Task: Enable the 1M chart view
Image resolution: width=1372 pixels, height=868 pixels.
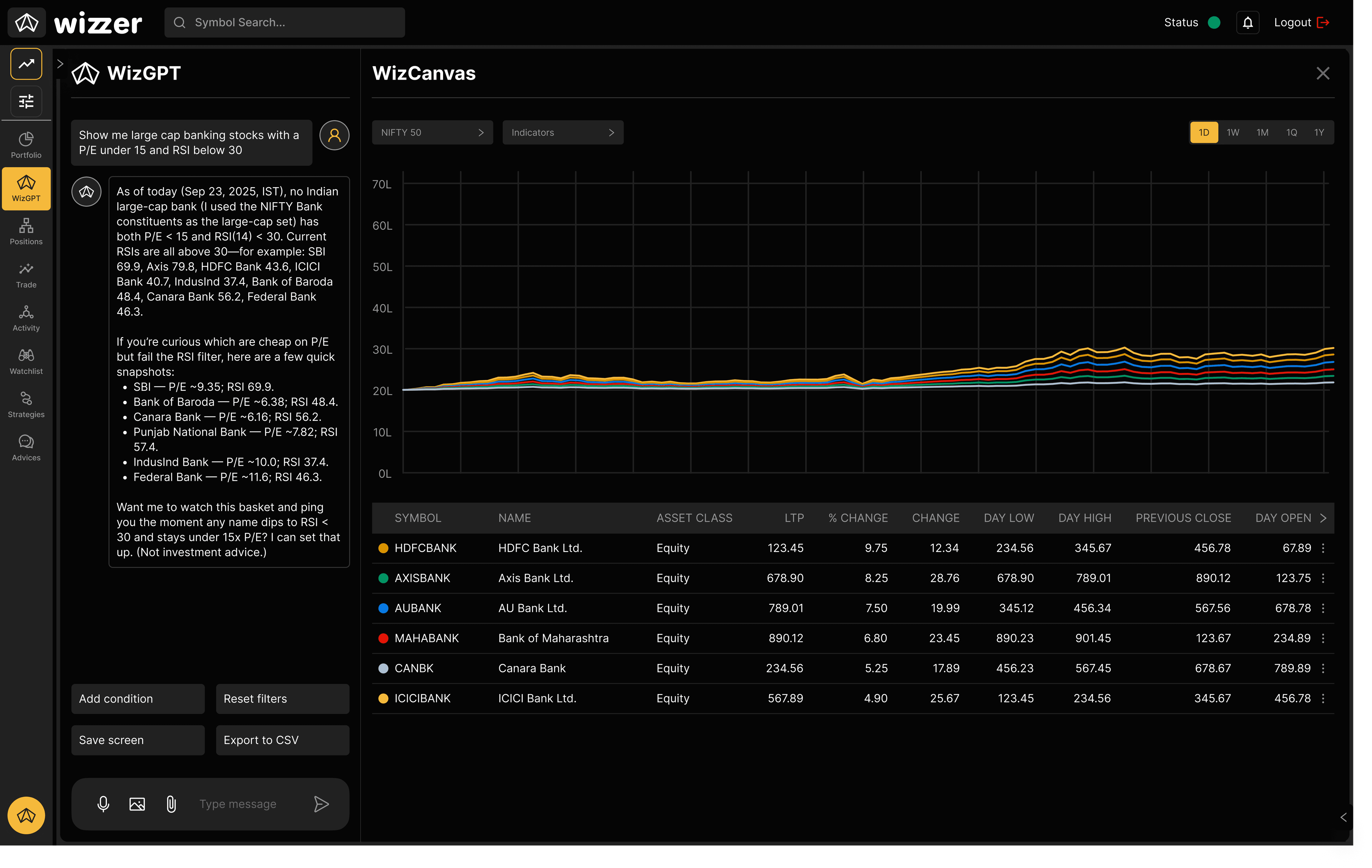Action: (x=1262, y=131)
